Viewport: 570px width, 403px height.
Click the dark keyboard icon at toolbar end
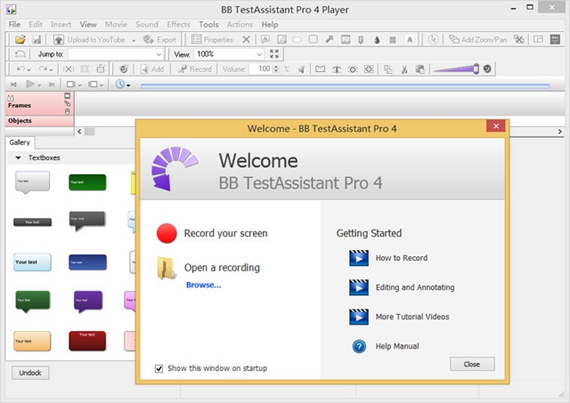(555, 39)
